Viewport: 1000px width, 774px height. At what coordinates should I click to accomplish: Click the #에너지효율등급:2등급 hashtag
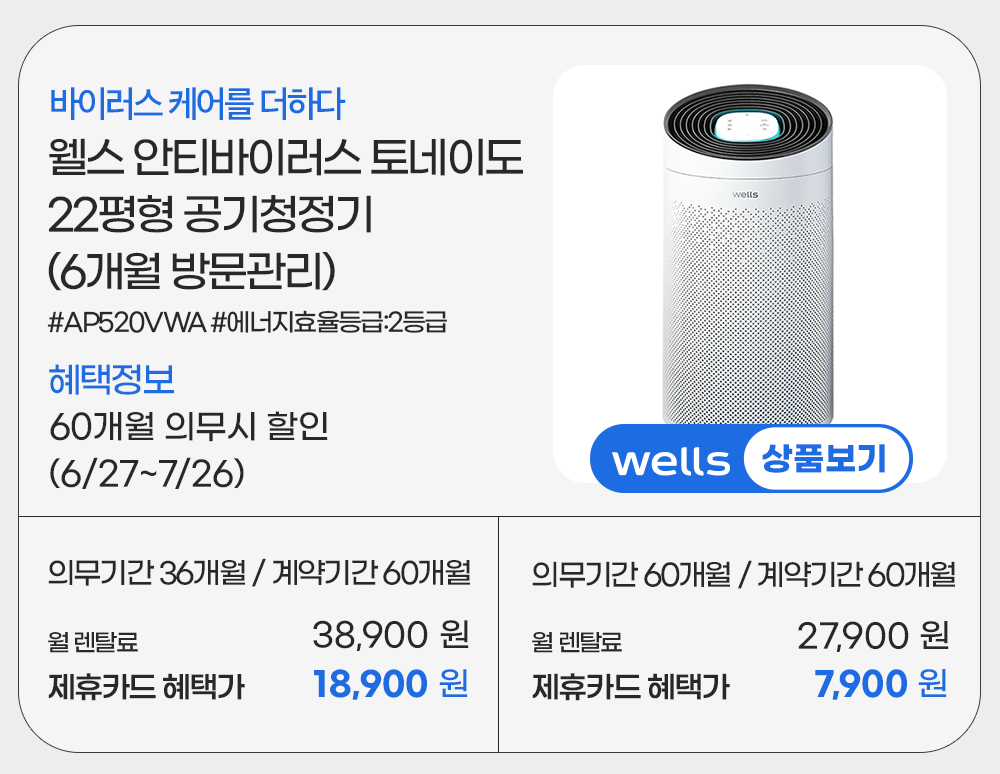coord(330,323)
